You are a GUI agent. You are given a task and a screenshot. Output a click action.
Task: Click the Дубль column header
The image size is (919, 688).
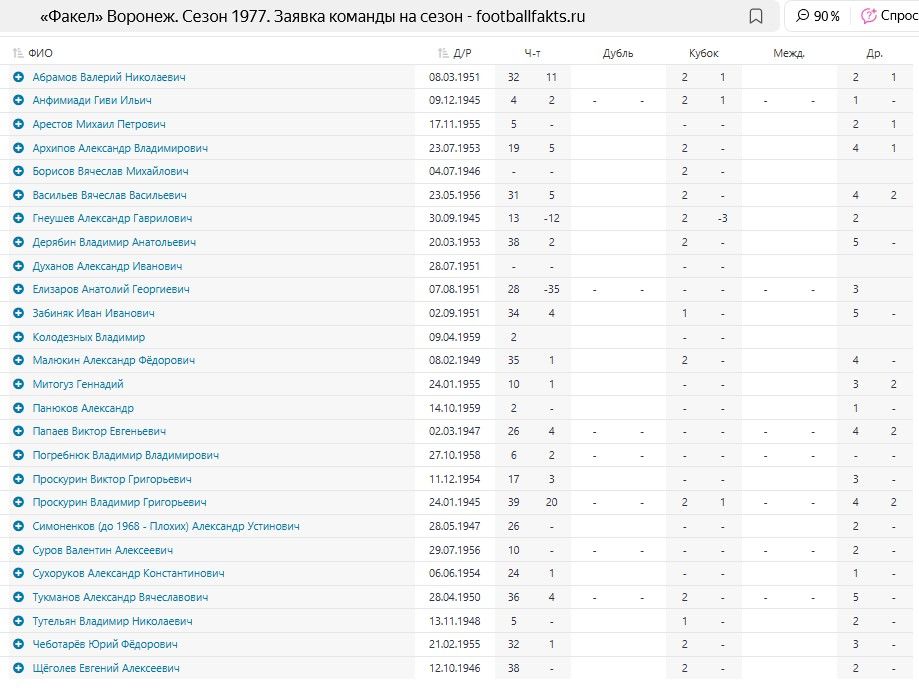coord(618,54)
